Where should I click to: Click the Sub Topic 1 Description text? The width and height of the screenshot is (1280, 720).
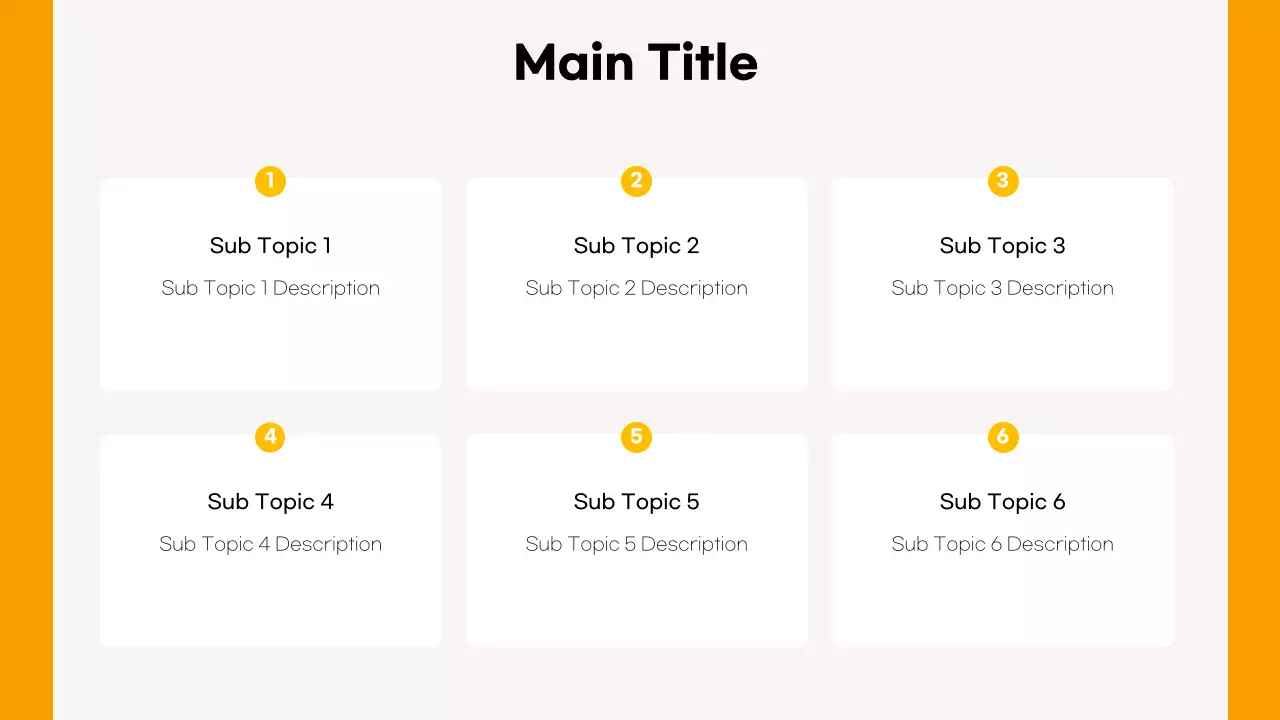pos(270,288)
